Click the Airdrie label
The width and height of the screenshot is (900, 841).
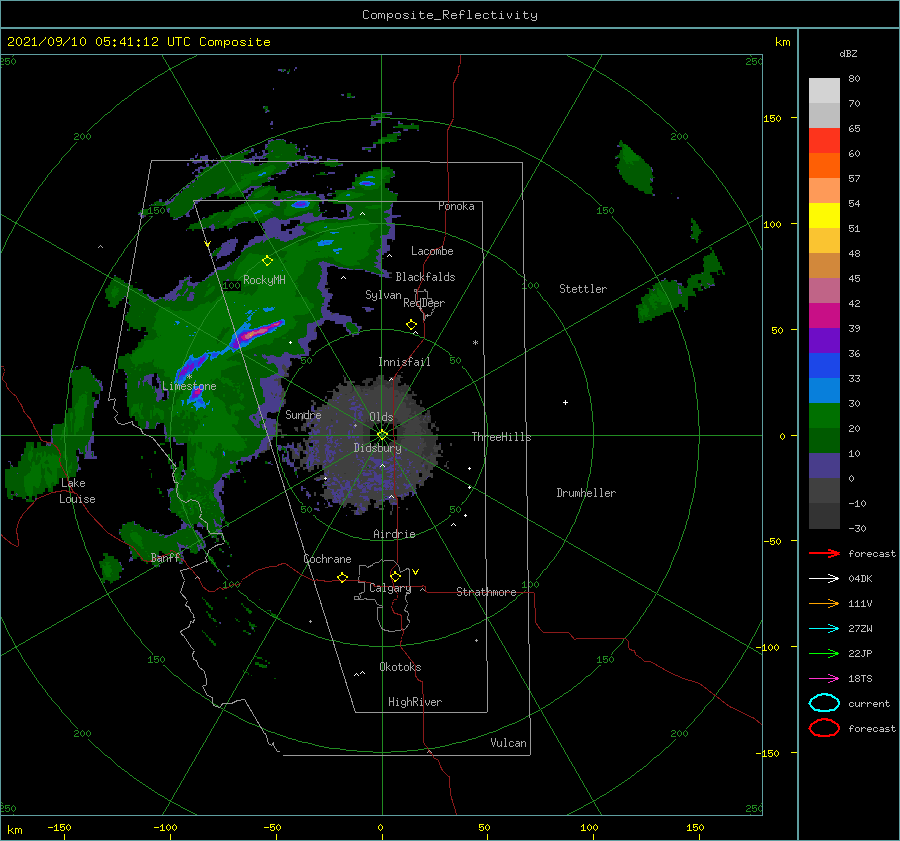point(394,534)
